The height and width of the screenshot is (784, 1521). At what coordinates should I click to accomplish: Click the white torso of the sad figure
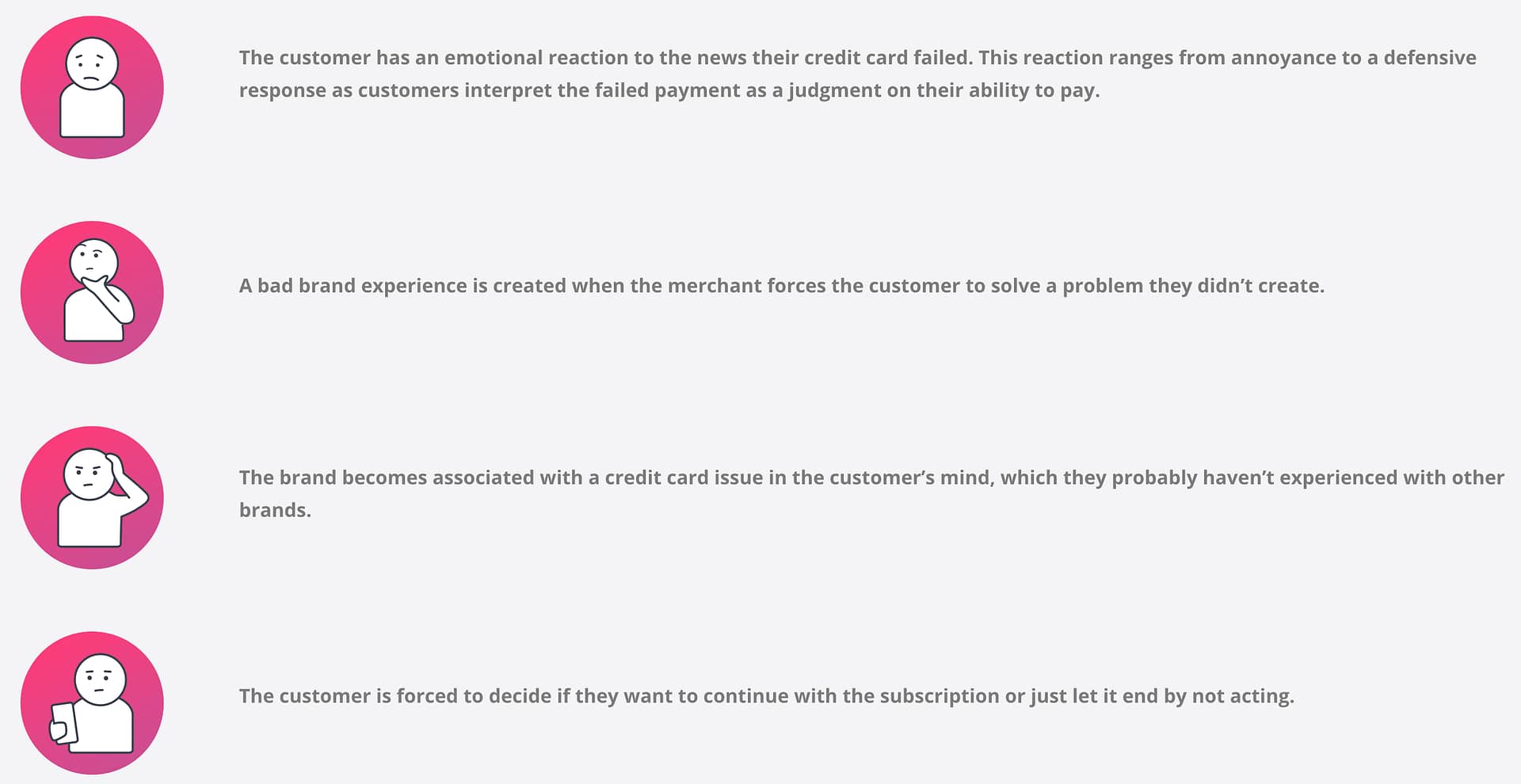pos(93,111)
